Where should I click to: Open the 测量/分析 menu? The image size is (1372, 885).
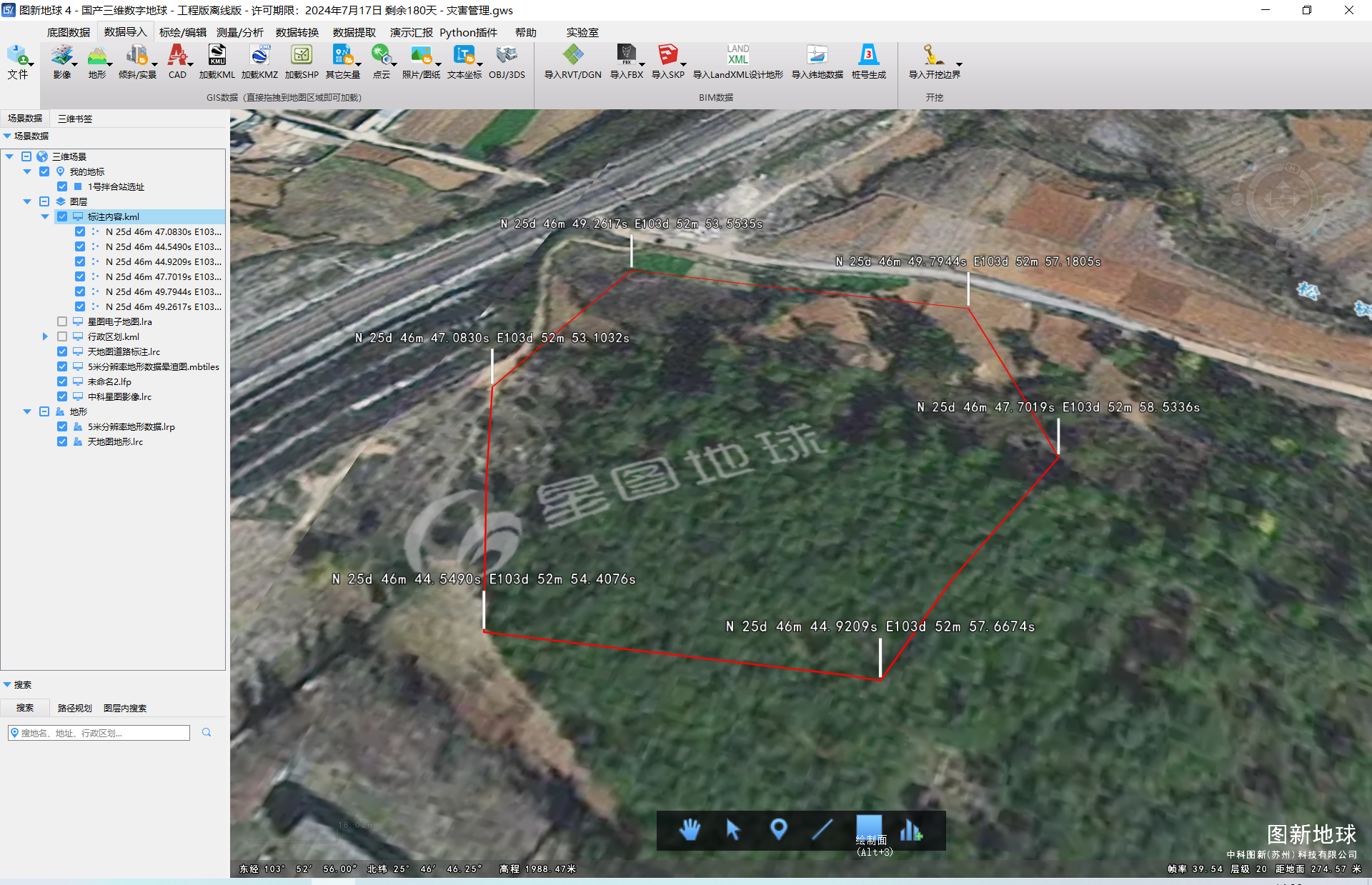click(x=239, y=35)
